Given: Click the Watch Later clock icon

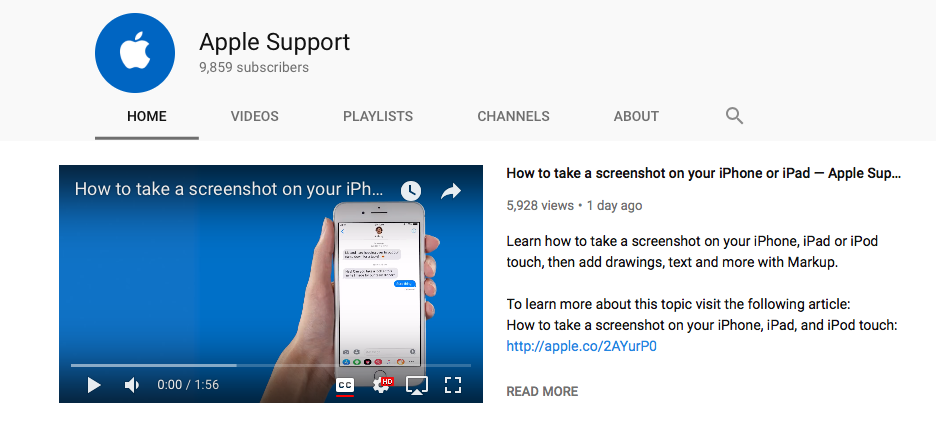Looking at the screenshot, I should coord(411,191).
